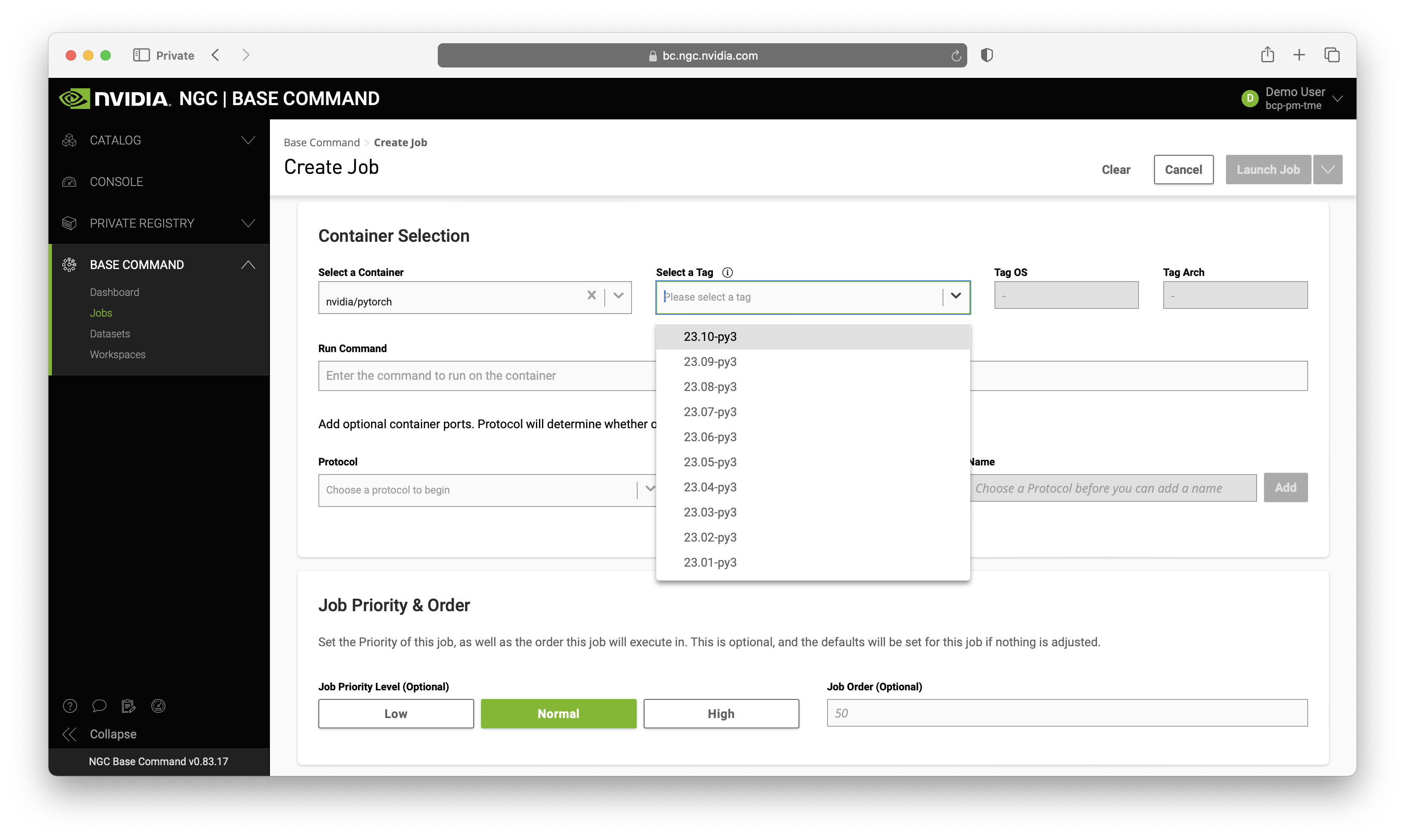Image resolution: width=1405 pixels, height=840 pixels.
Task: Set Job Priority Level to Low
Action: pos(396,713)
